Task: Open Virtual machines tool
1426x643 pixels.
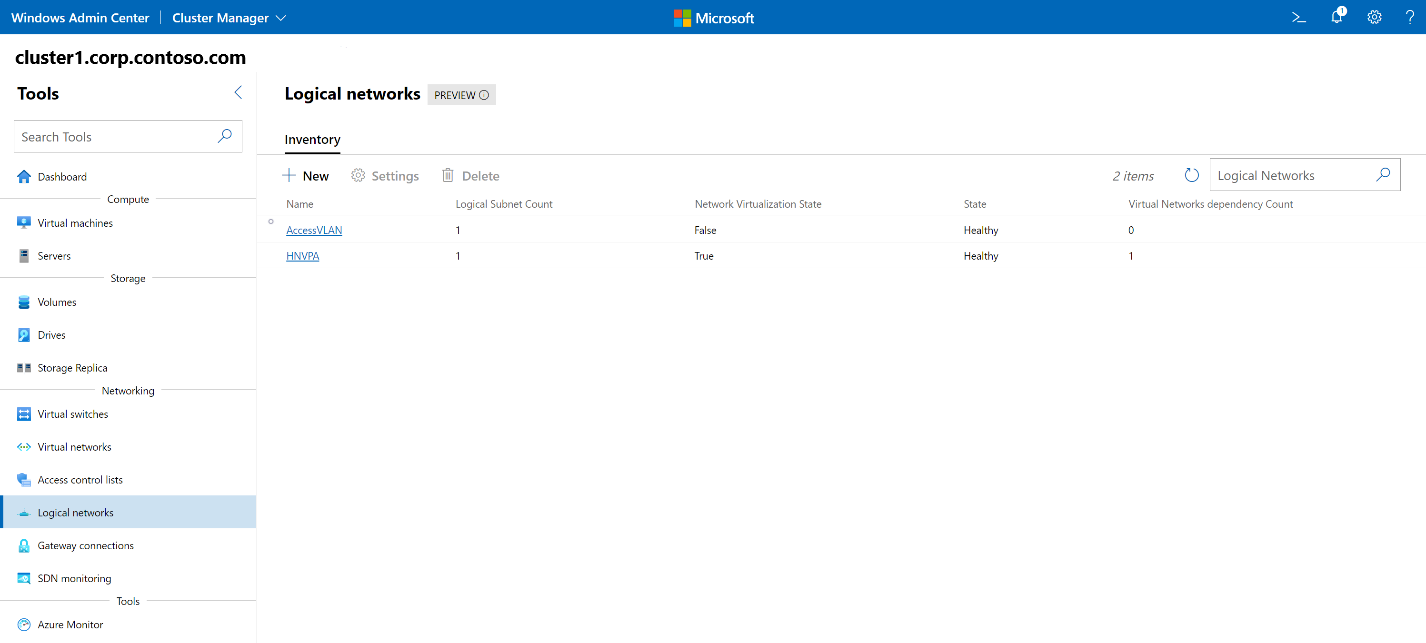Action: (x=75, y=223)
